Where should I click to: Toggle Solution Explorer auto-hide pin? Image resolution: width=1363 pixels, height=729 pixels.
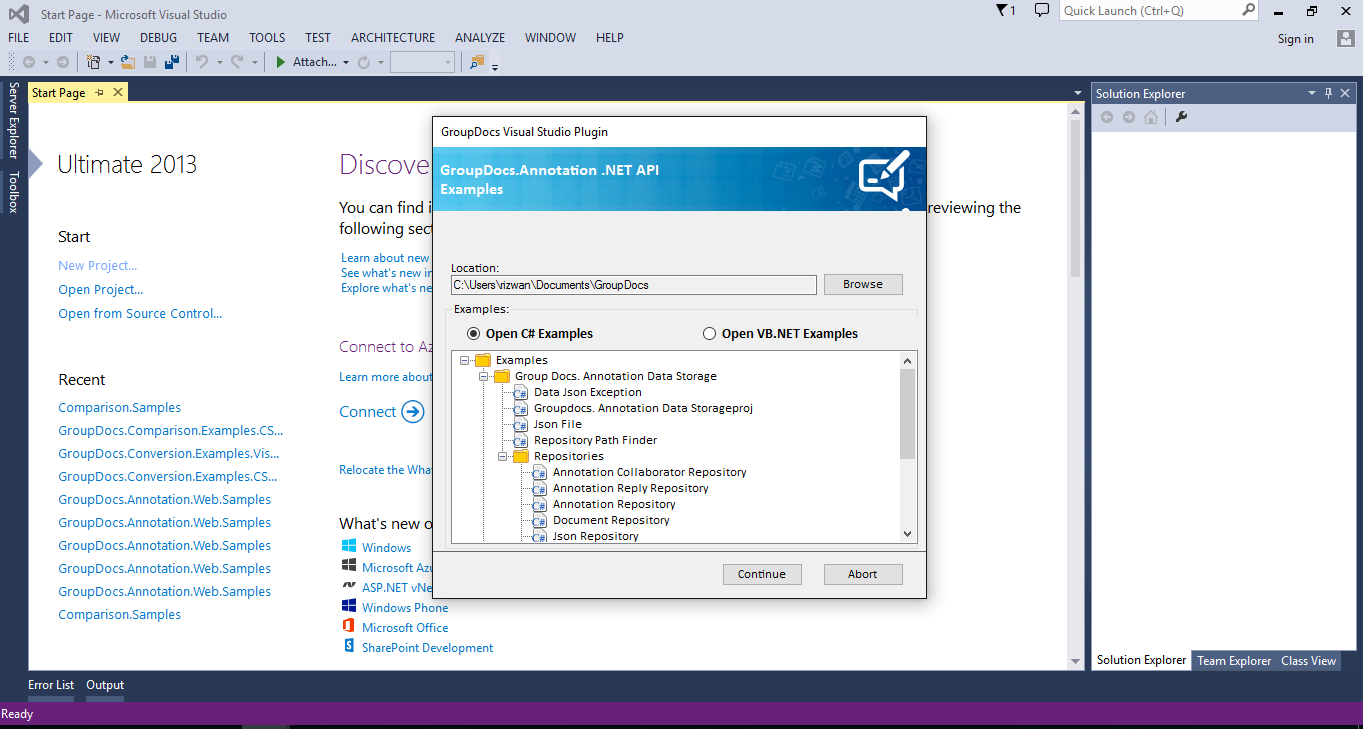[x=1329, y=93]
